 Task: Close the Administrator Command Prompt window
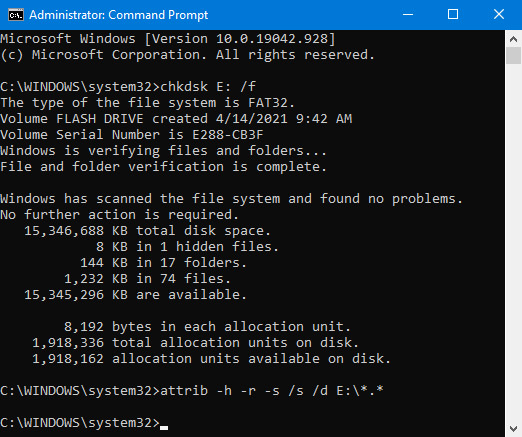tap(499, 14)
